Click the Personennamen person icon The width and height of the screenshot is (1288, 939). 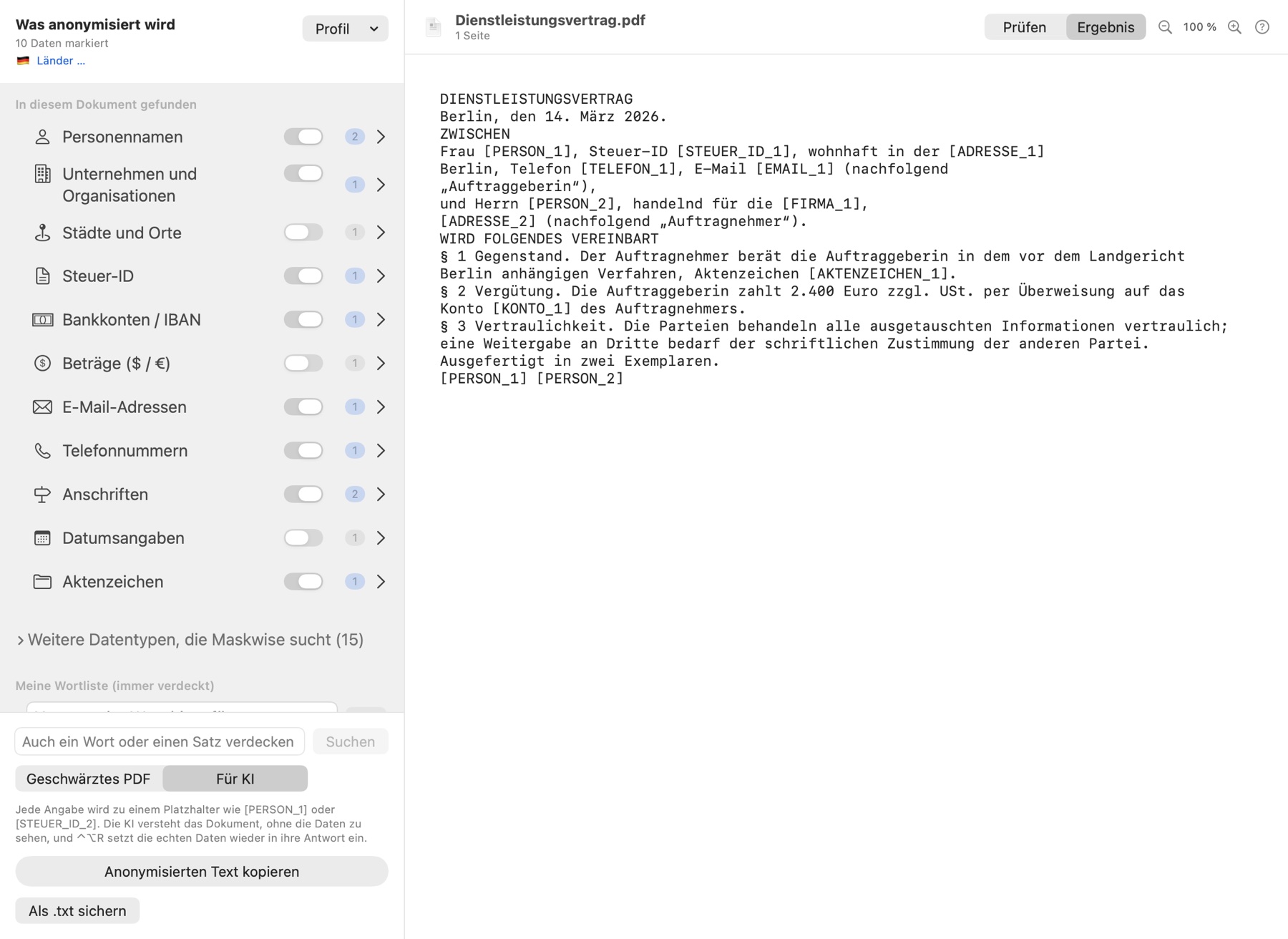(x=42, y=137)
